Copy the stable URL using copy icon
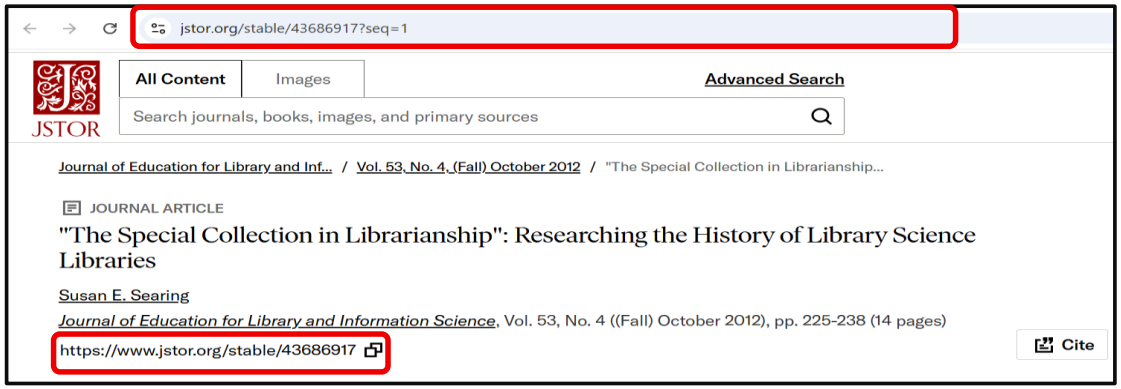 click(x=373, y=350)
